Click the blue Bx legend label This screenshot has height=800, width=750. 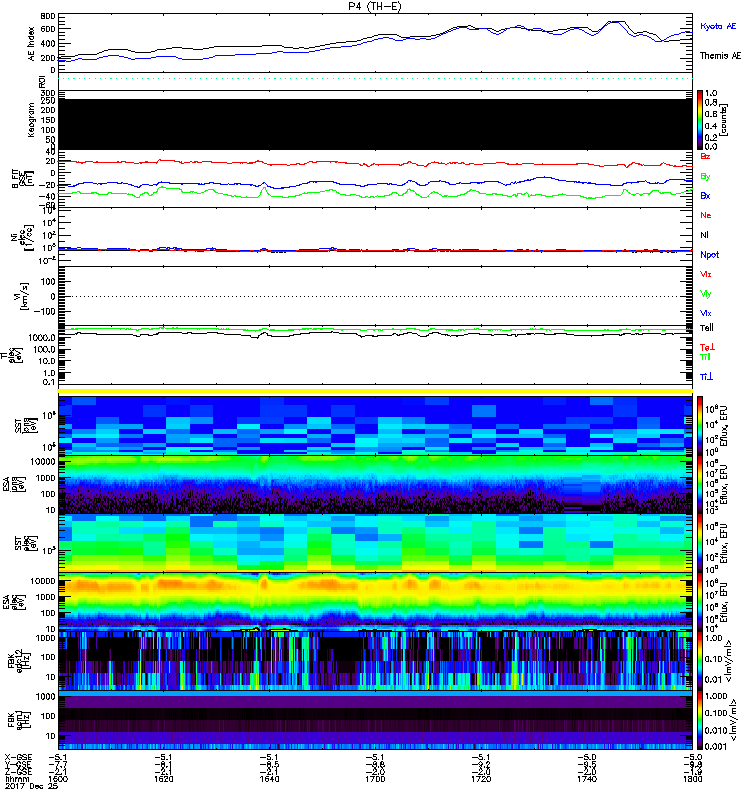705,195
